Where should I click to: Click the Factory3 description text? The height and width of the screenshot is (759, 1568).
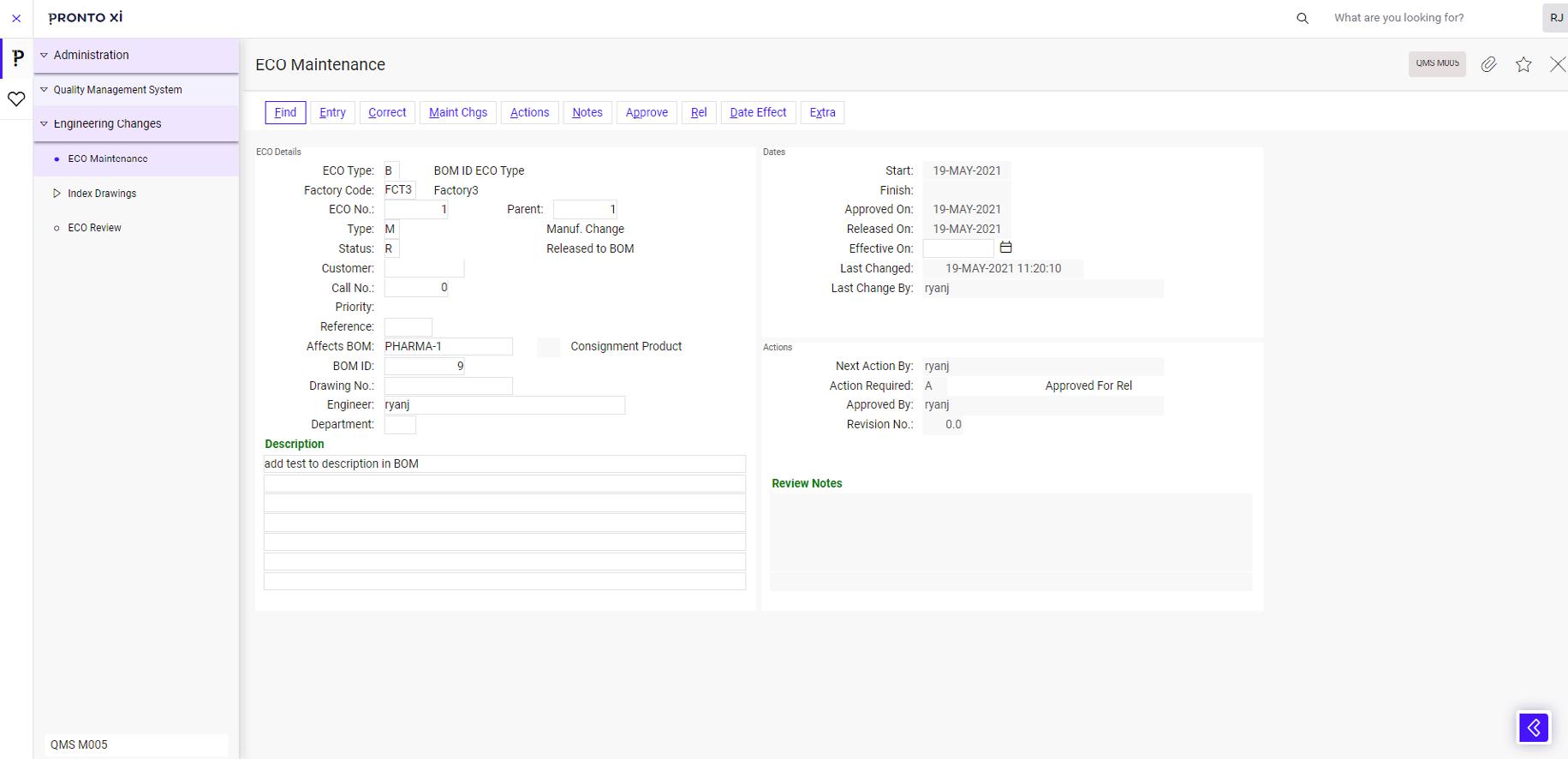click(x=456, y=190)
